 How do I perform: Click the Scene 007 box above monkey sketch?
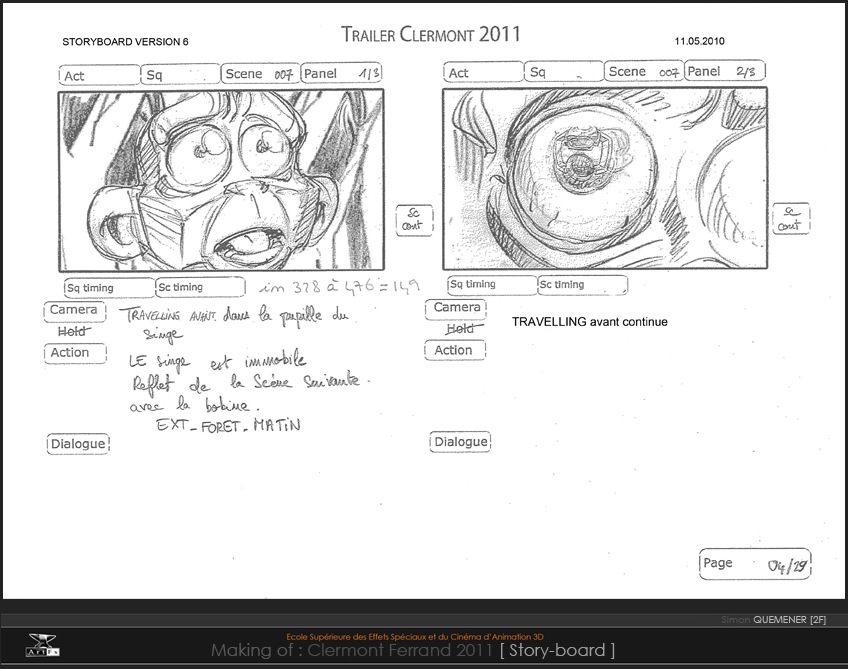click(x=259, y=74)
